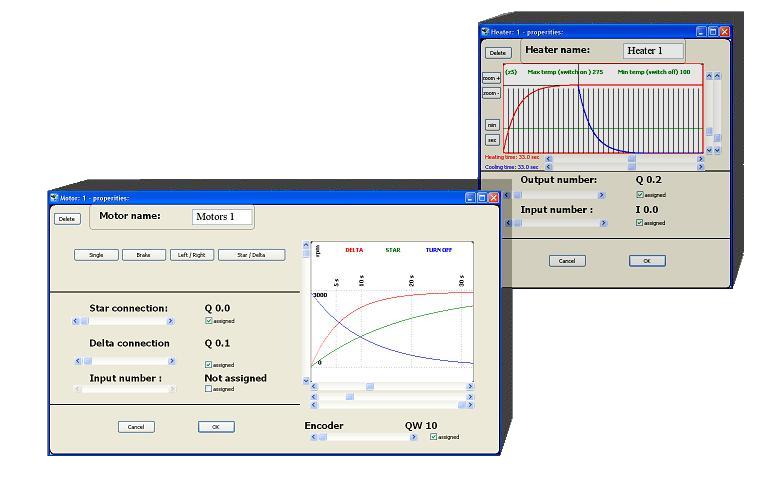780x478 pixels.
Task: Select the Star / Delta motor type
Action: coord(251,255)
